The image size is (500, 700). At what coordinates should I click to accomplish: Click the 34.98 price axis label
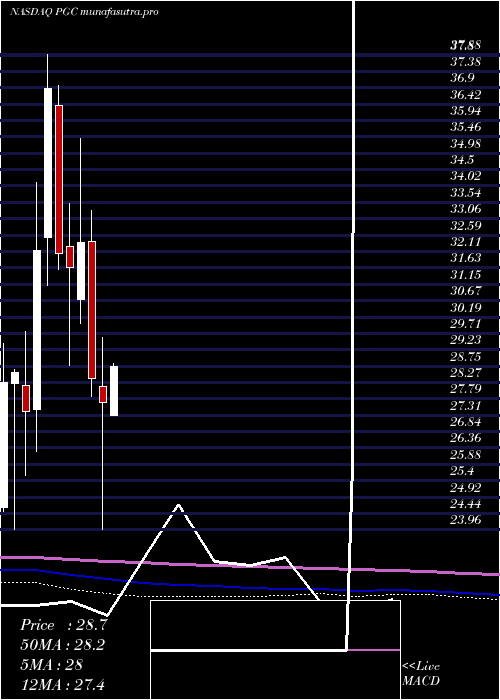[465, 143]
